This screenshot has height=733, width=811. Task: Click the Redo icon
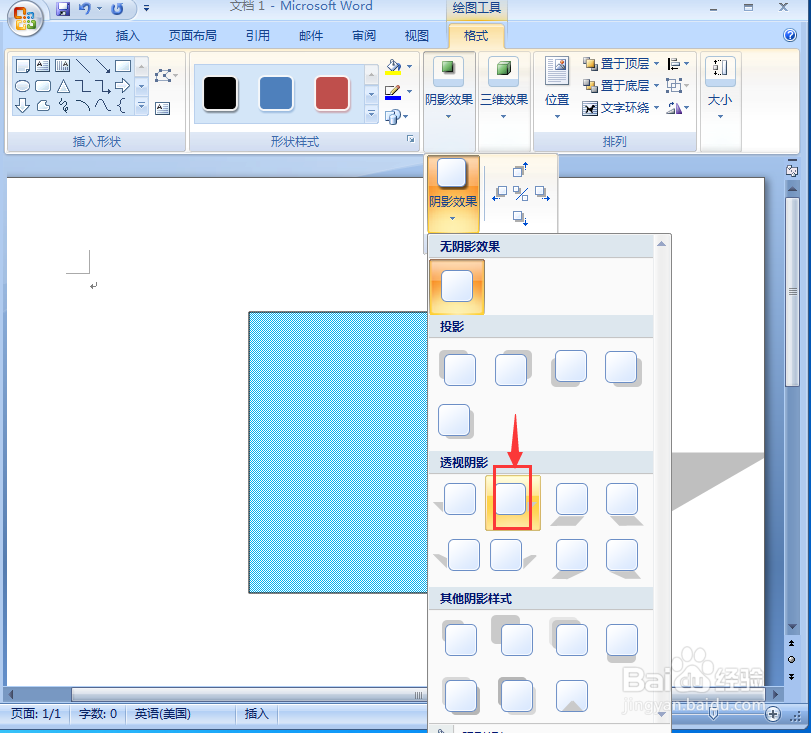[x=117, y=8]
